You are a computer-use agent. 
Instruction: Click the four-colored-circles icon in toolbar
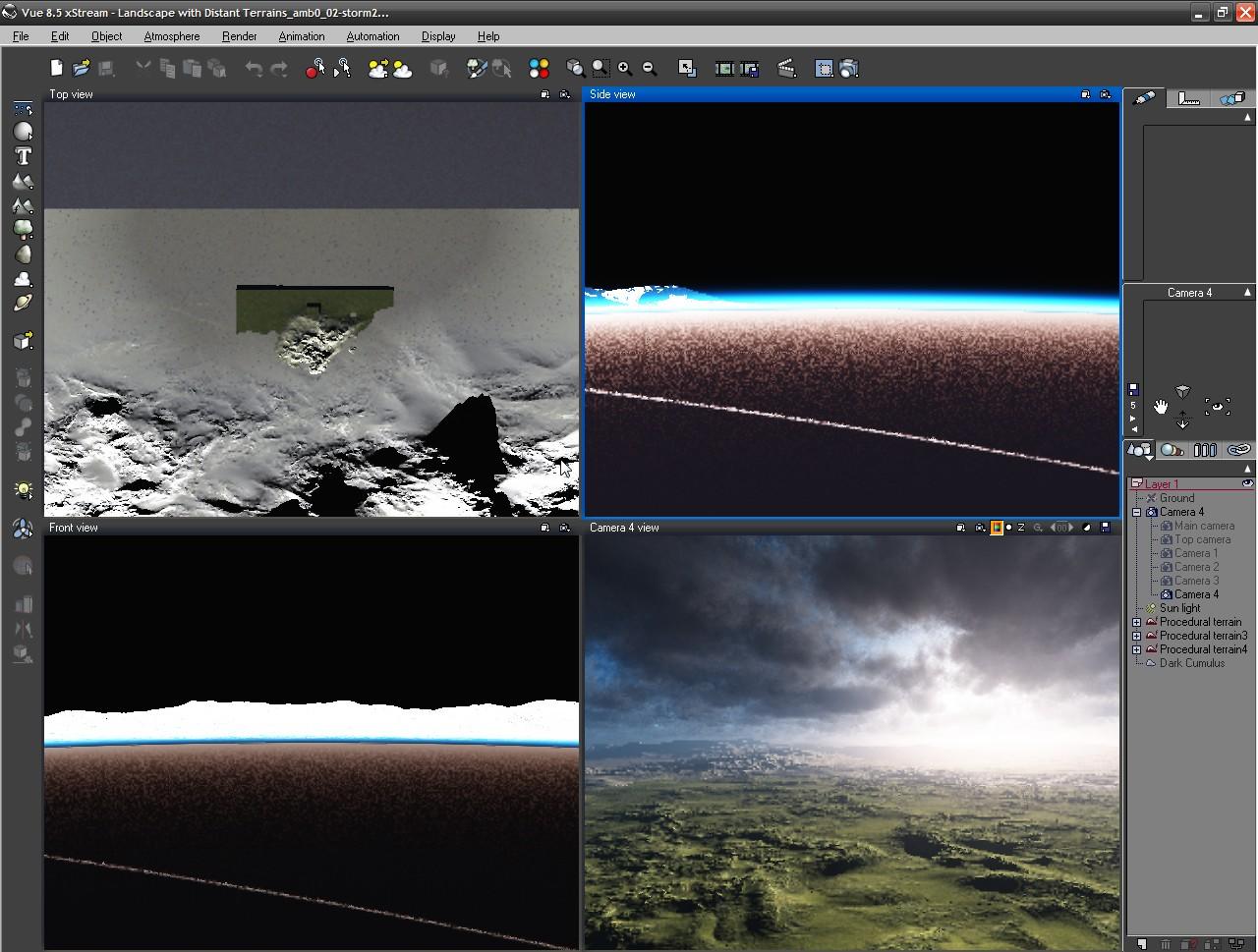tap(539, 69)
